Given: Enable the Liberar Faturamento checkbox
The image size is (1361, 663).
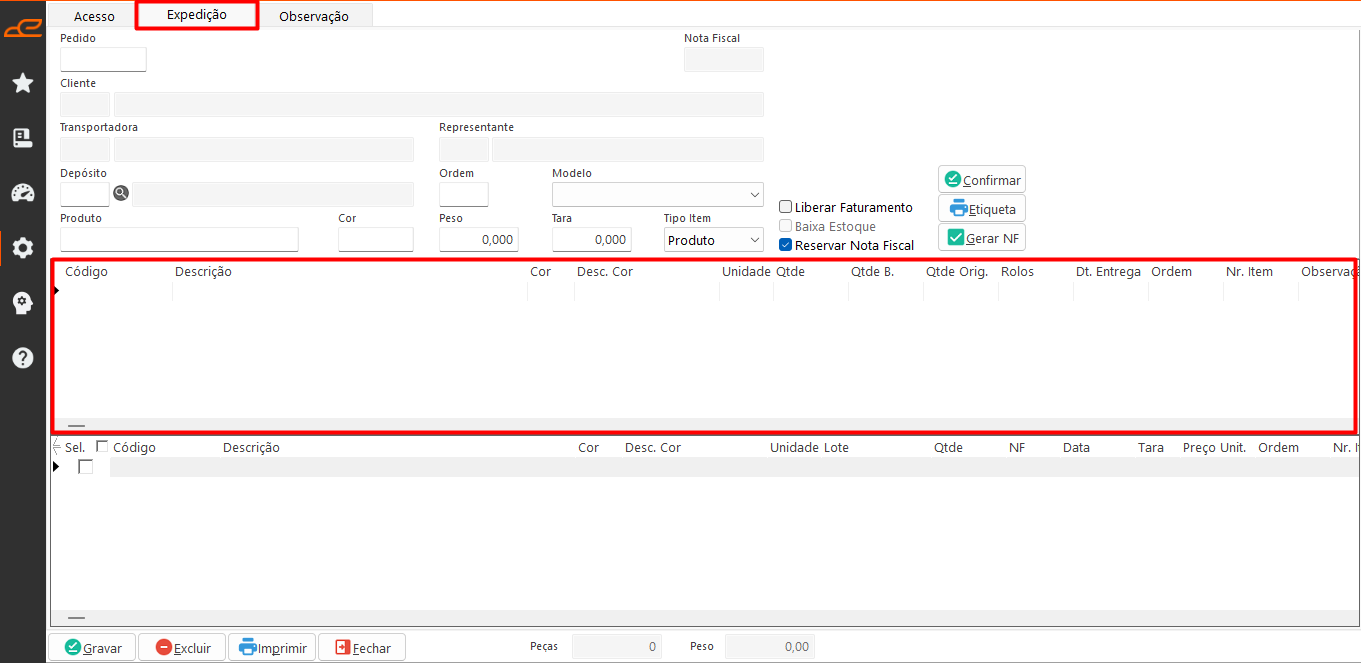Looking at the screenshot, I should tap(785, 207).
